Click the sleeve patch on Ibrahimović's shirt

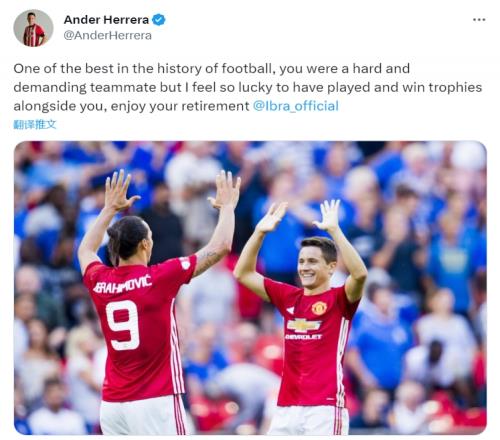point(184,263)
